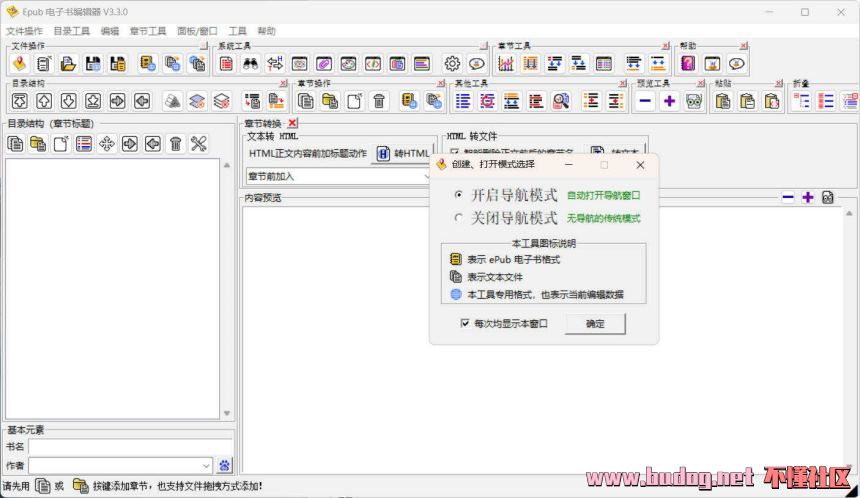Select 关闭导航模式 radio option

(x=459, y=218)
